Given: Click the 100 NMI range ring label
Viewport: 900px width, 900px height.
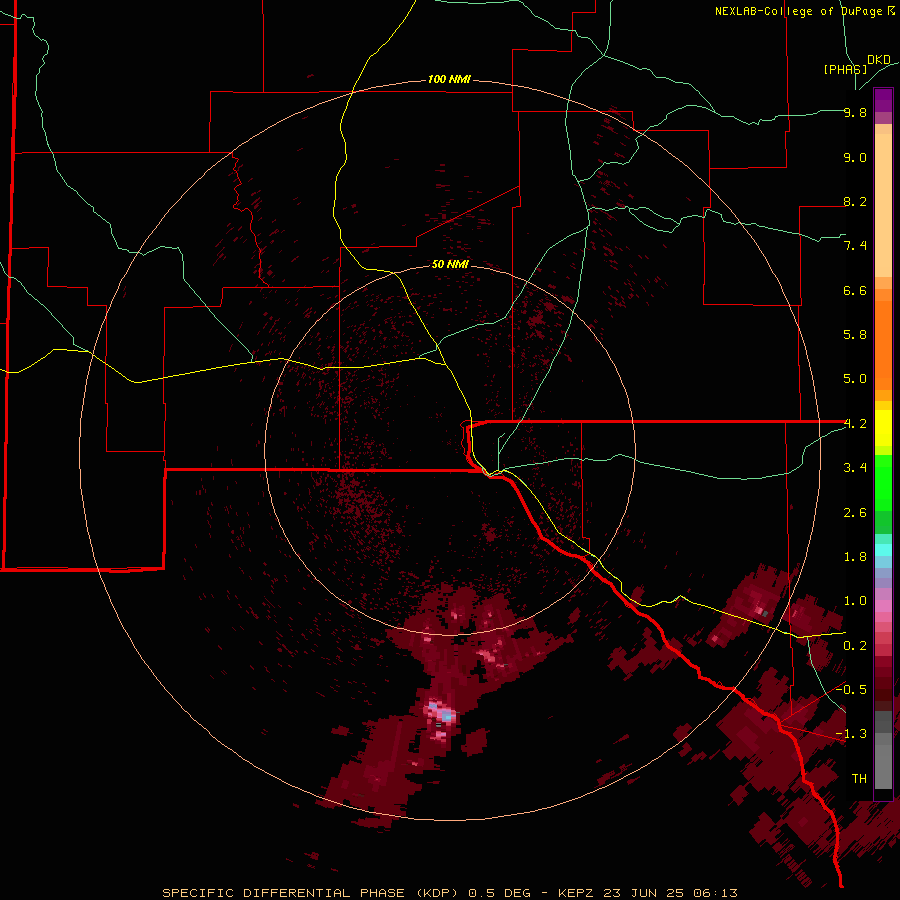Looking at the screenshot, I should pos(449,79).
